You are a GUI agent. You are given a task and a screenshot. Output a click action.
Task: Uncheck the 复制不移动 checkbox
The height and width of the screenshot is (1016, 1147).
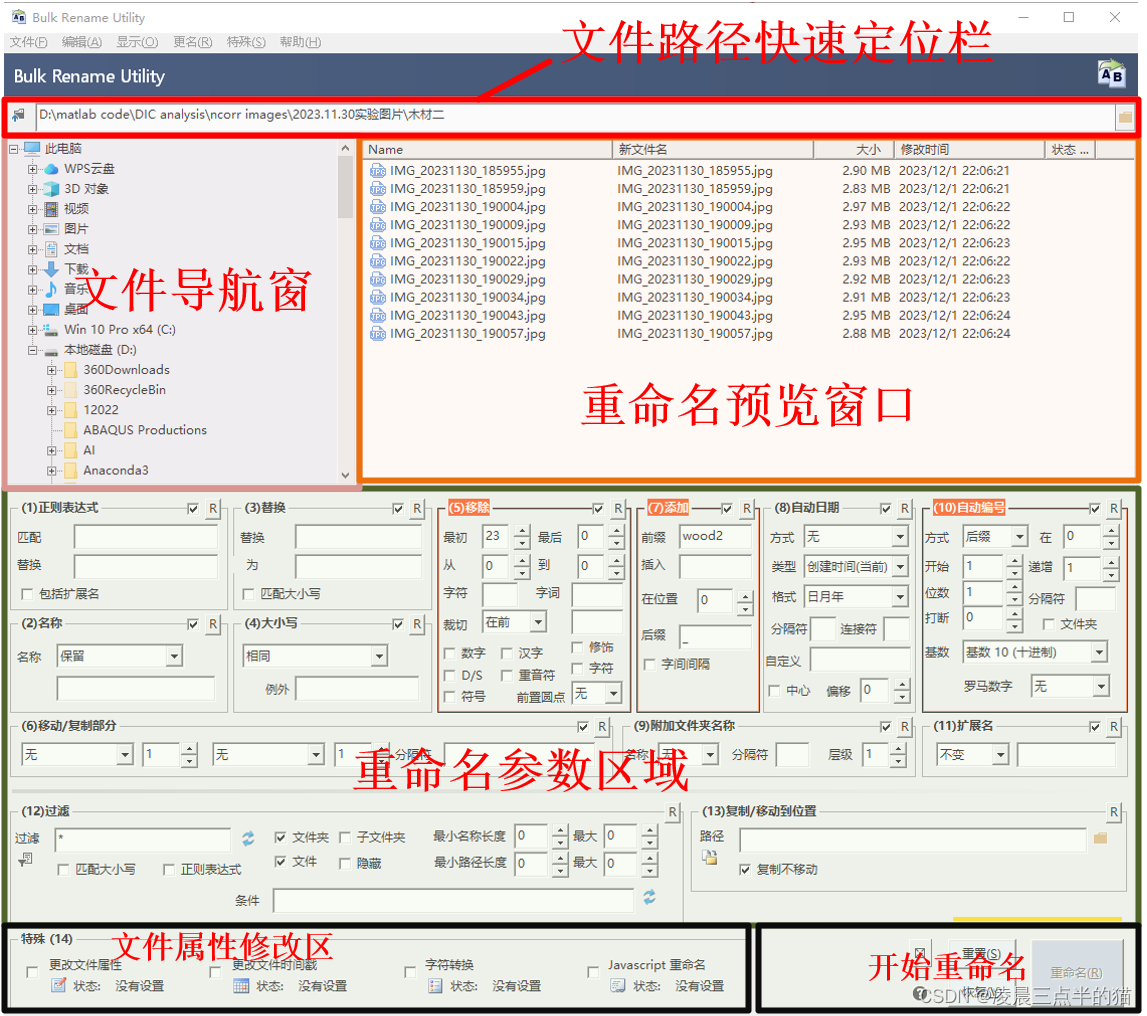click(745, 870)
